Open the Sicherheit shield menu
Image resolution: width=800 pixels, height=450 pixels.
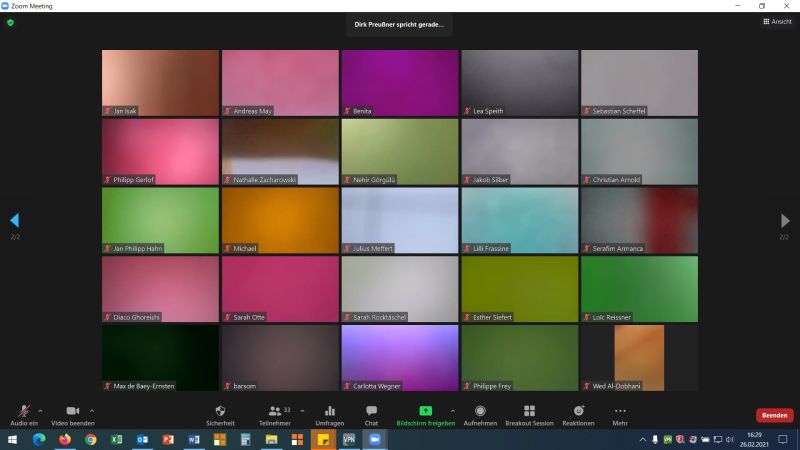click(220, 414)
